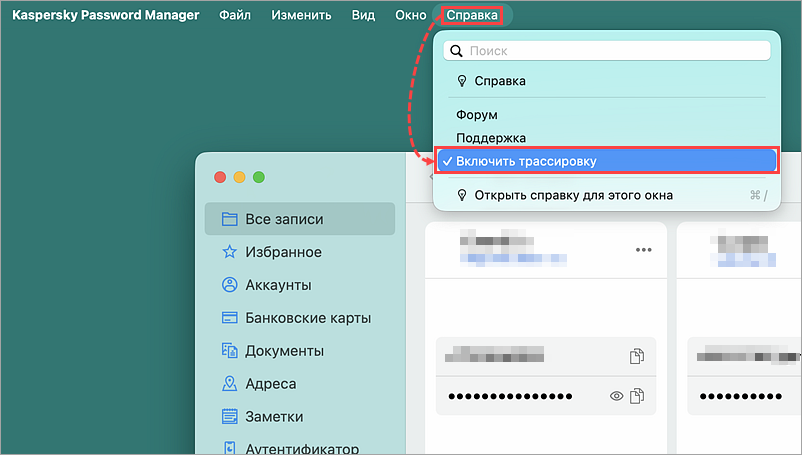Close the window with red button

pos(220,177)
